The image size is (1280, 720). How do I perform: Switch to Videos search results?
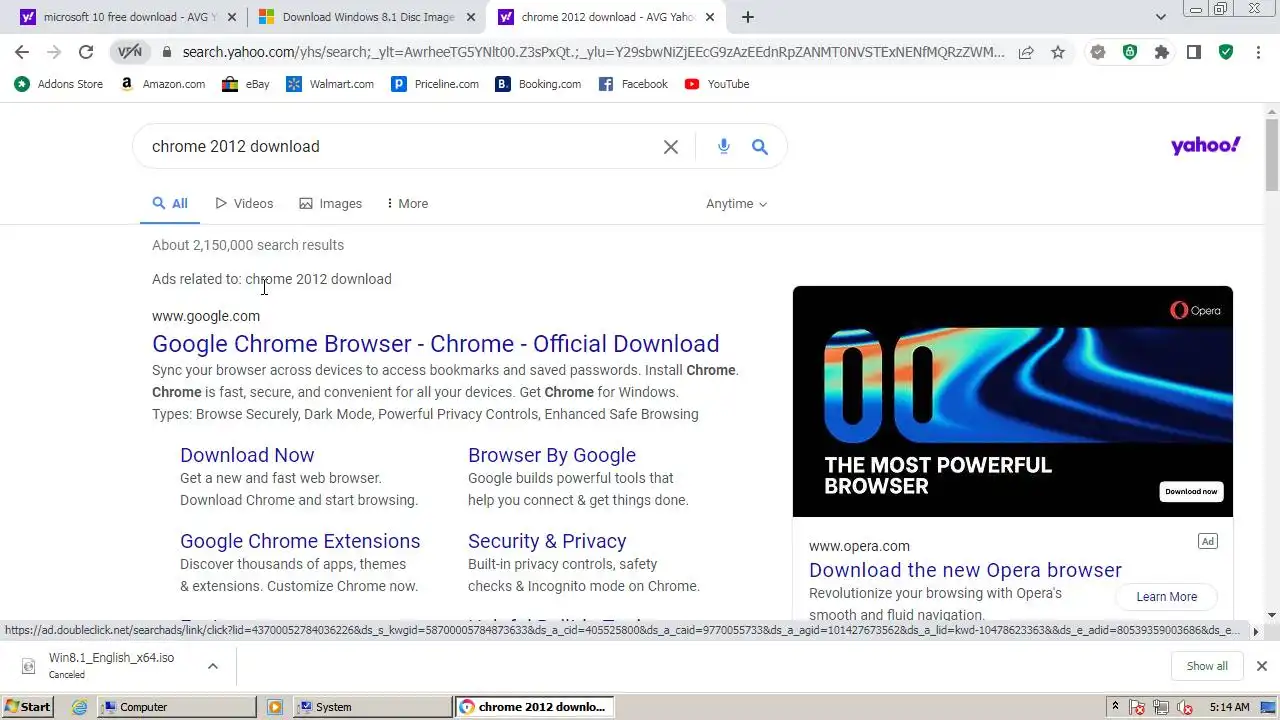point(244,204)
